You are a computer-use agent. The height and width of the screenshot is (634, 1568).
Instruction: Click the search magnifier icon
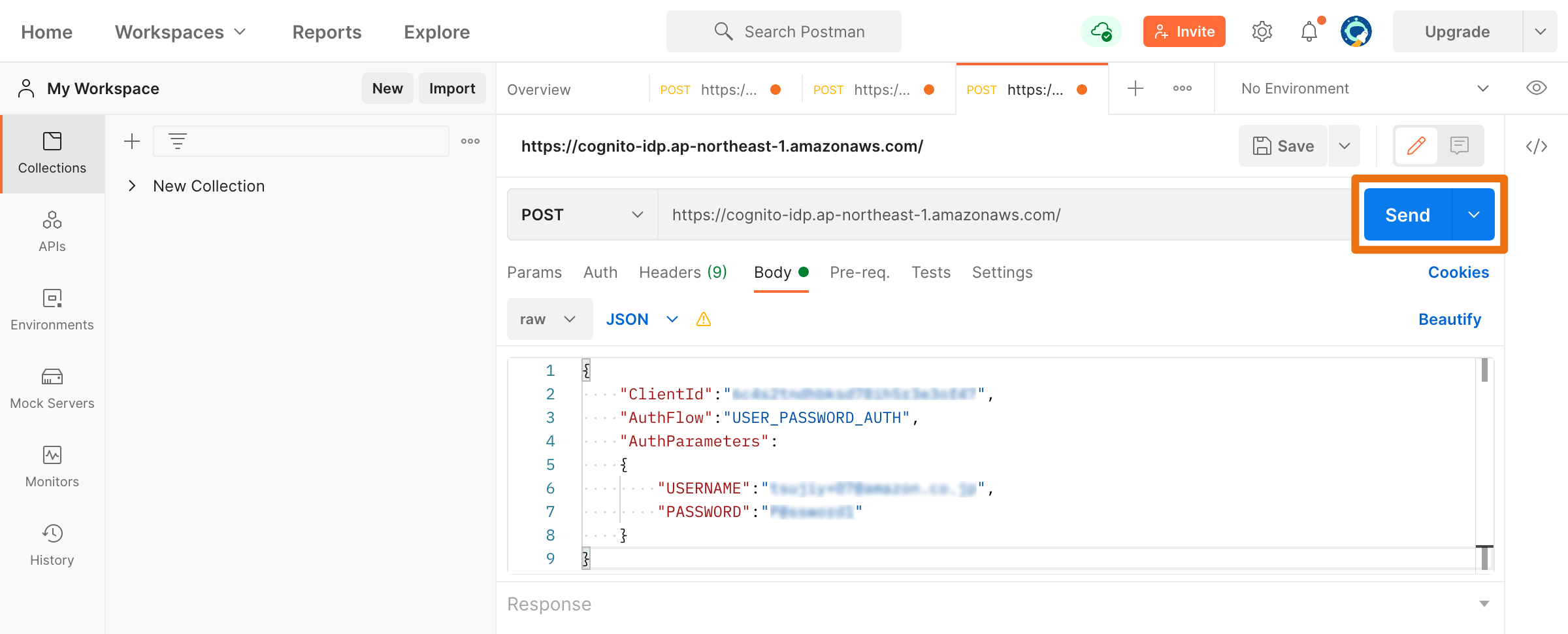point(723,31)
